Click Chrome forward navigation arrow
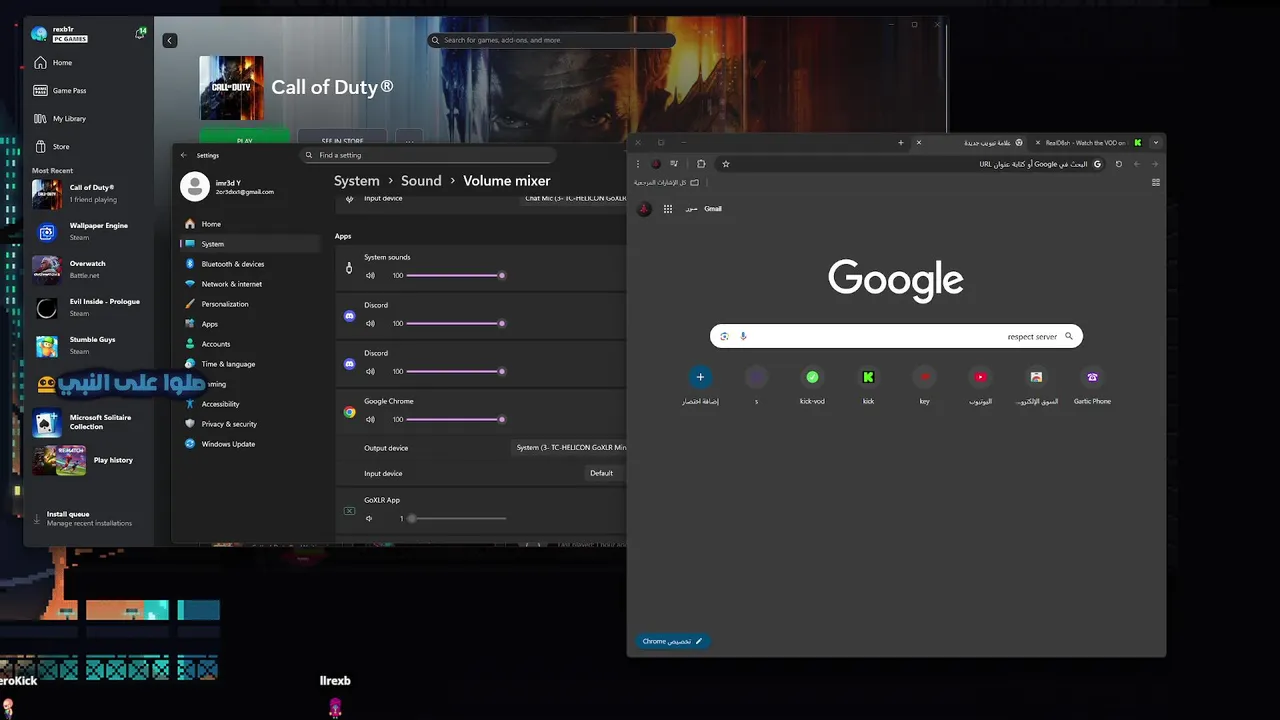Screen dimensions: 1280x720 [1137, 164]
